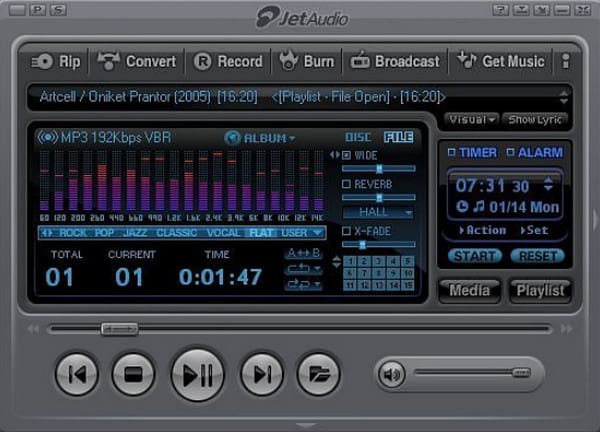This screenshot has width=600, height=432.
Task: Click the X-FADE level slider
Action: (x=379, y=245)
